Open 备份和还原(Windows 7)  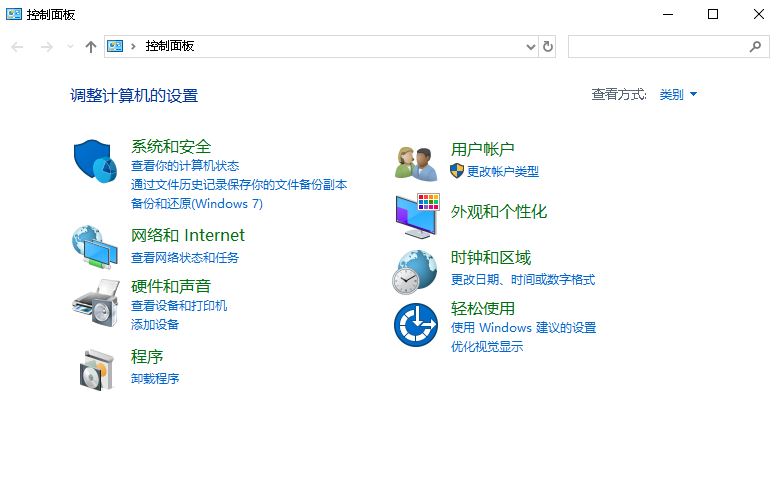(x=197, y=203)
